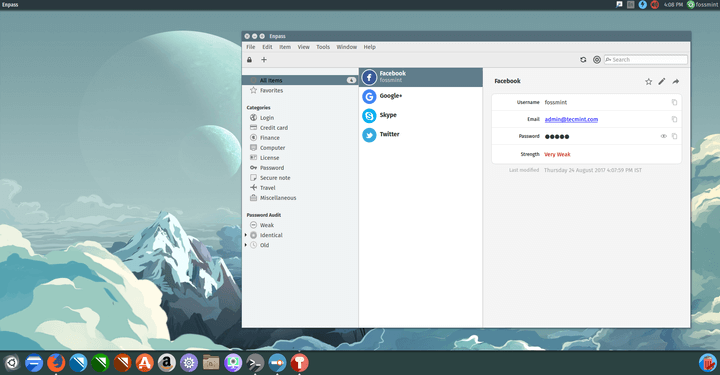Open software center A icon in dock
The width and height of the screenshot is (720, 375).
coord(144,363)
